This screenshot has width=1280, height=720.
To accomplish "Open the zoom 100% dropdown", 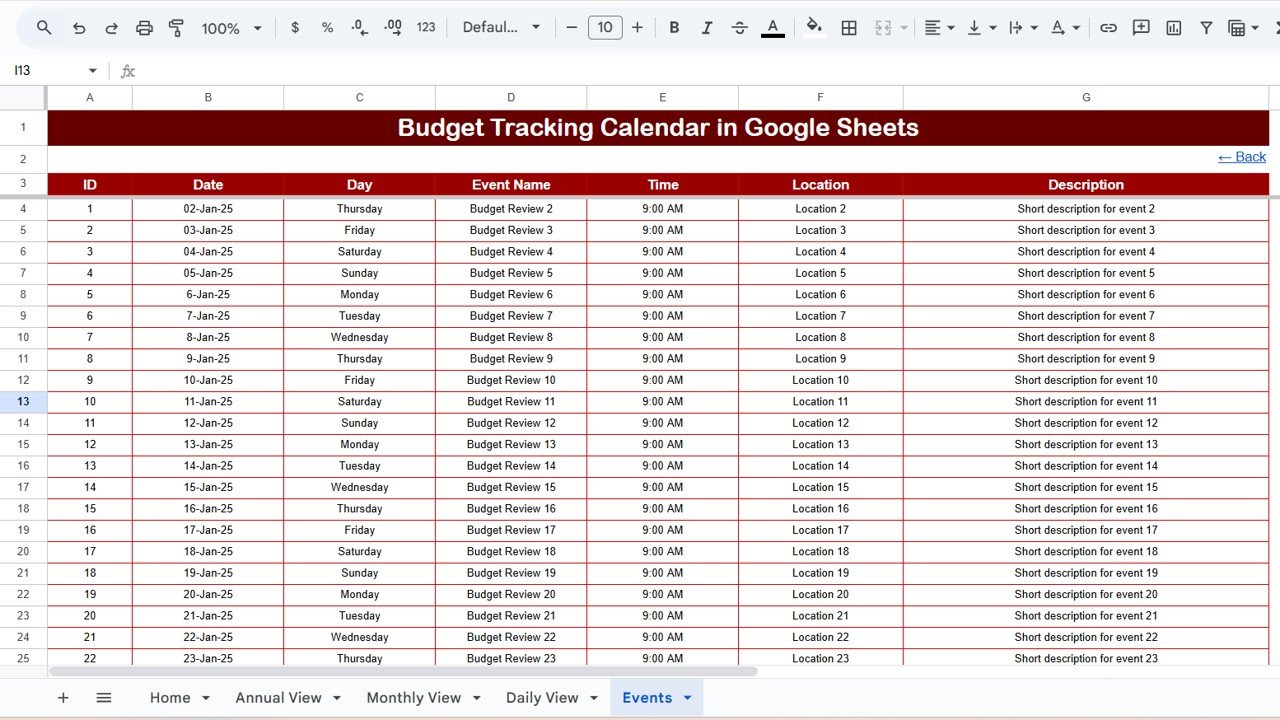I will coord(232,28).
